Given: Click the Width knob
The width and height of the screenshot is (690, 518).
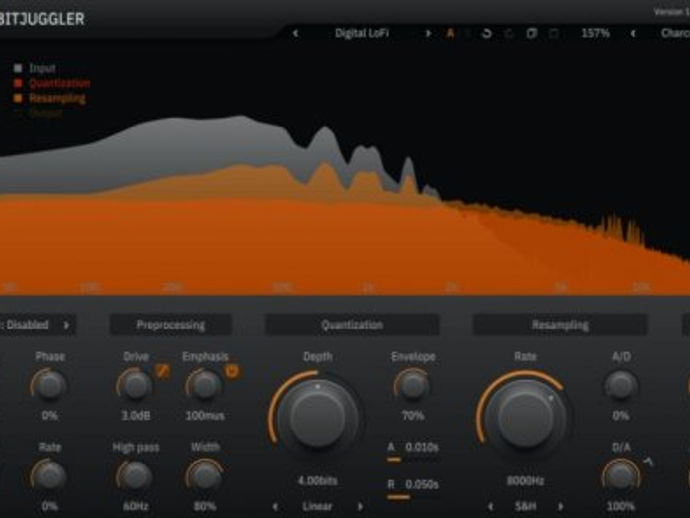Looking at the screenshot, I should coord(205,476).
